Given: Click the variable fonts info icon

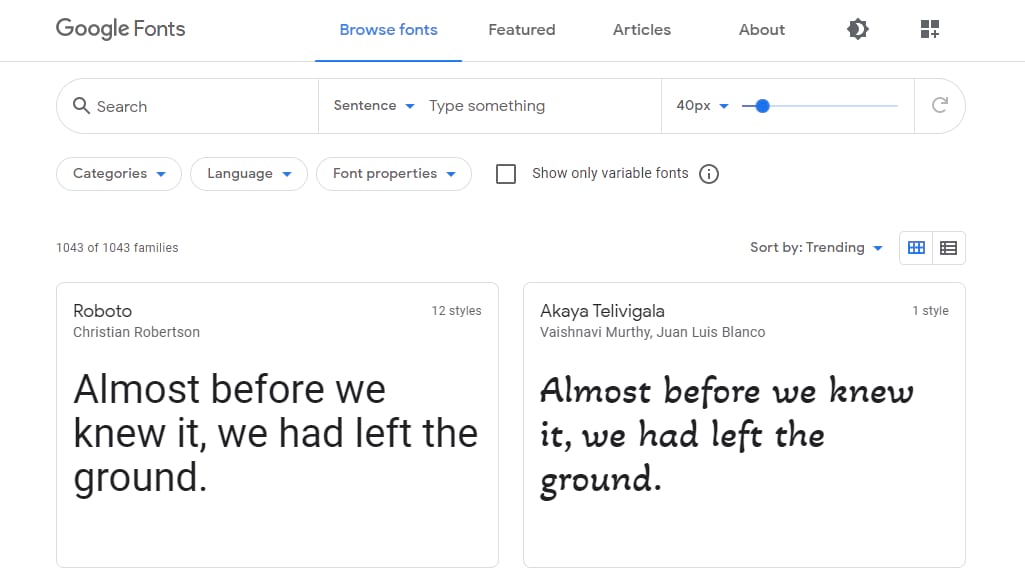Looking at the screenshot, I should click(709, 173).
